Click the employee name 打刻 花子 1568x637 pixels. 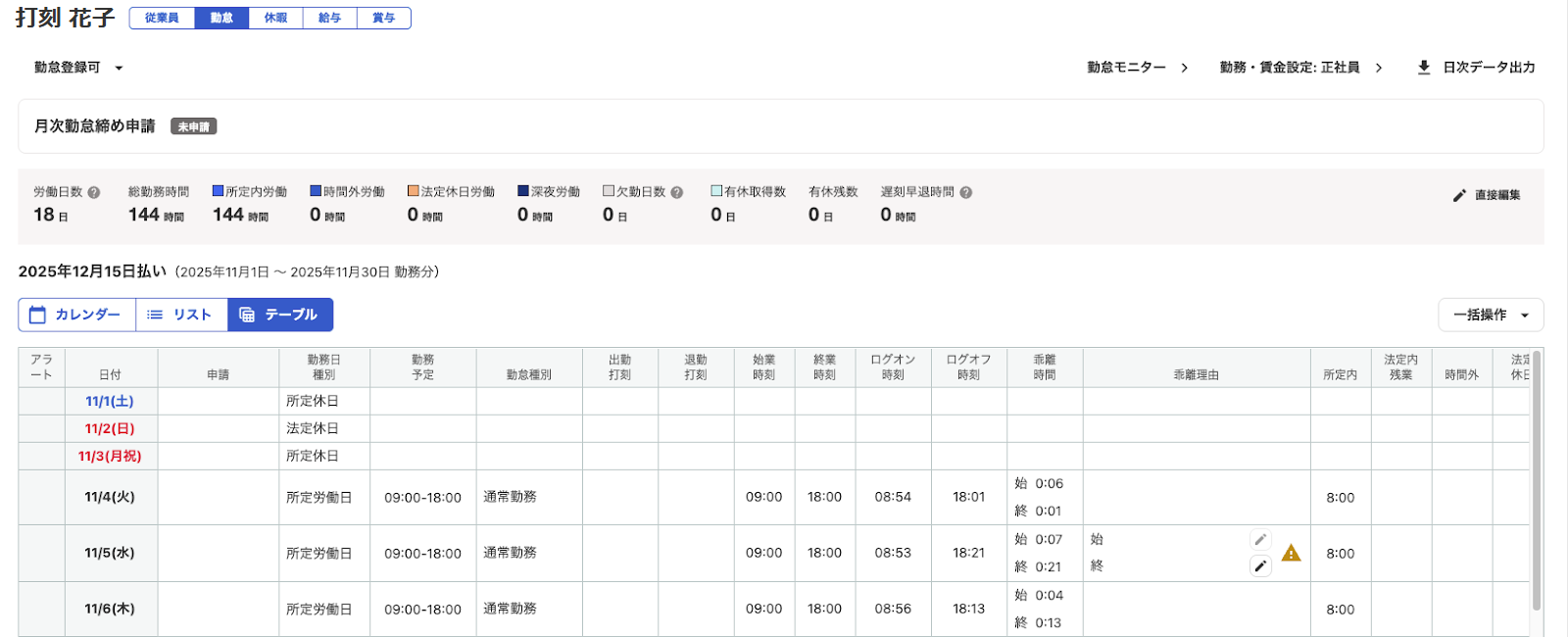66,18
